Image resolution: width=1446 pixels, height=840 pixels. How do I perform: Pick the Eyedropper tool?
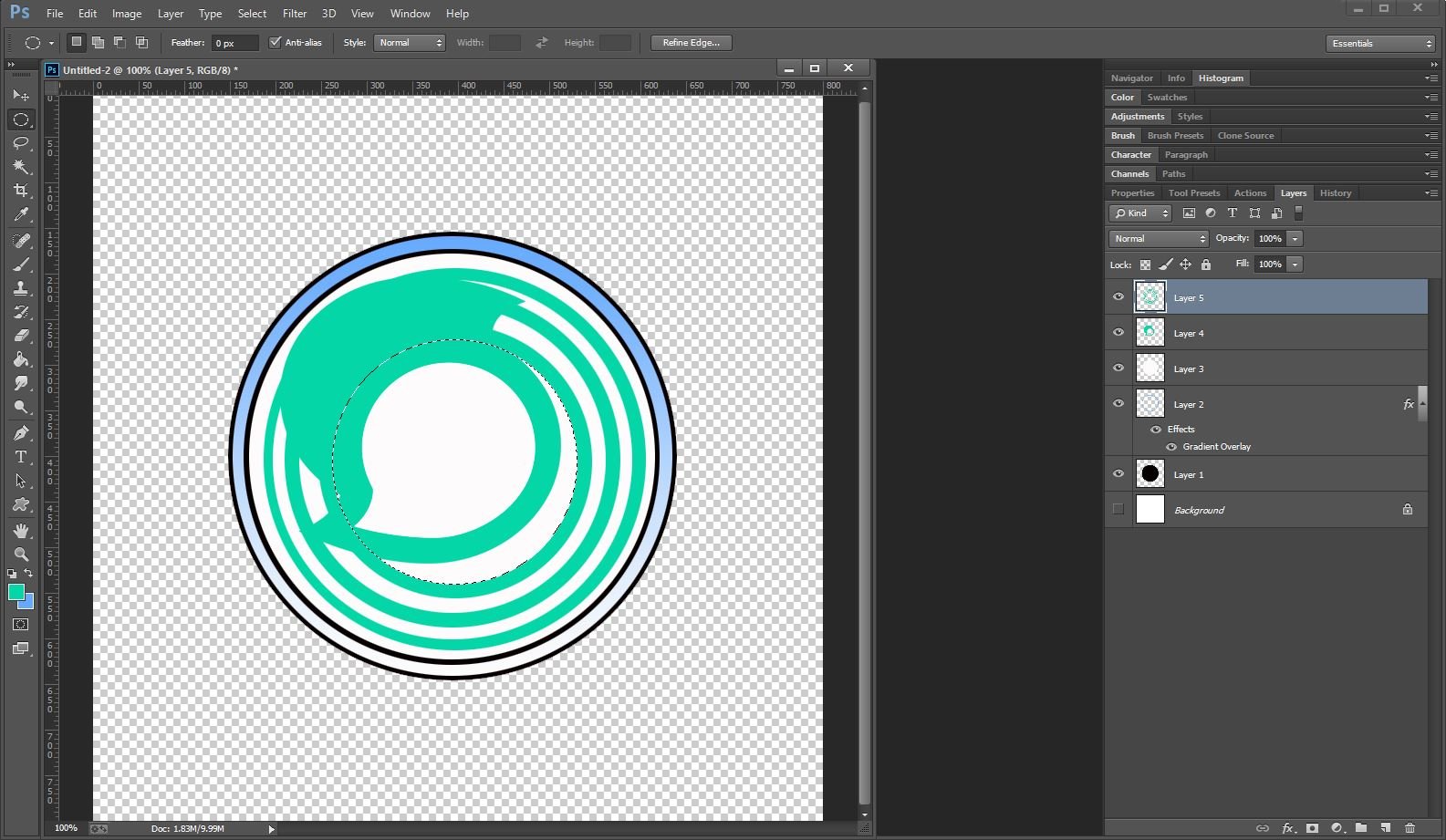[21, 214]
